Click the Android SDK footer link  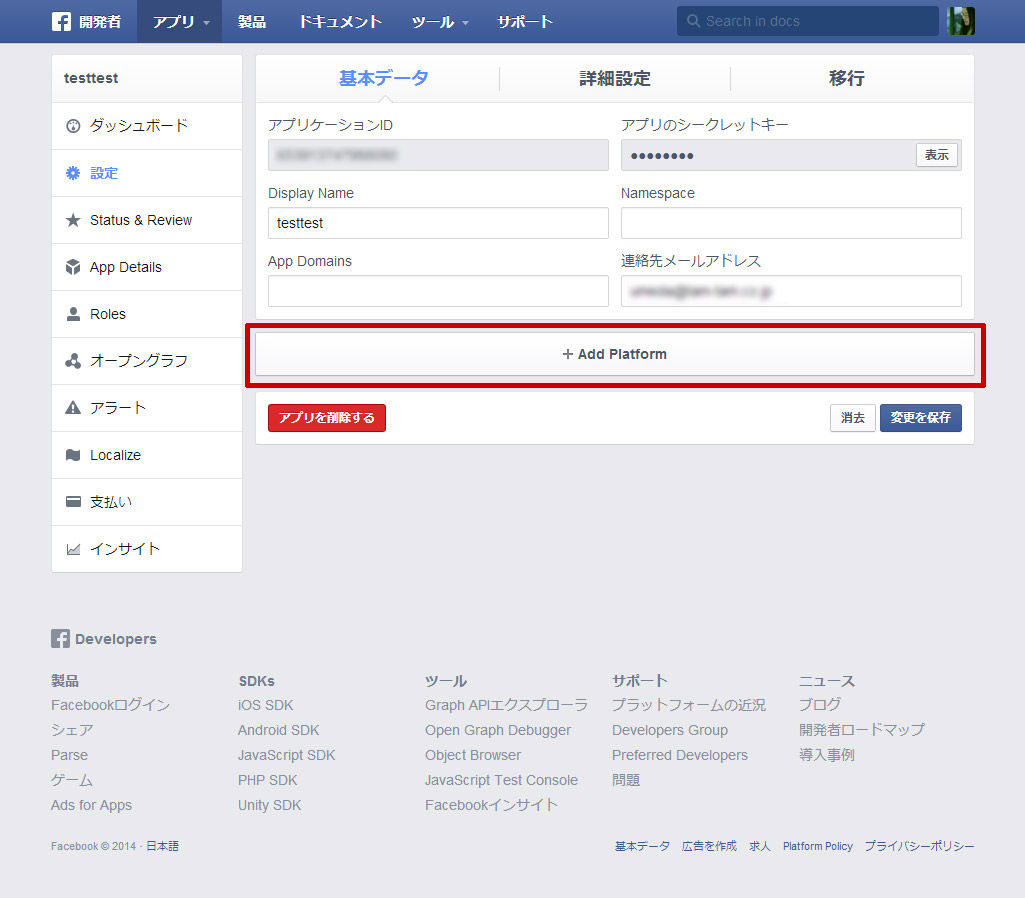click(x=278, y=730)
